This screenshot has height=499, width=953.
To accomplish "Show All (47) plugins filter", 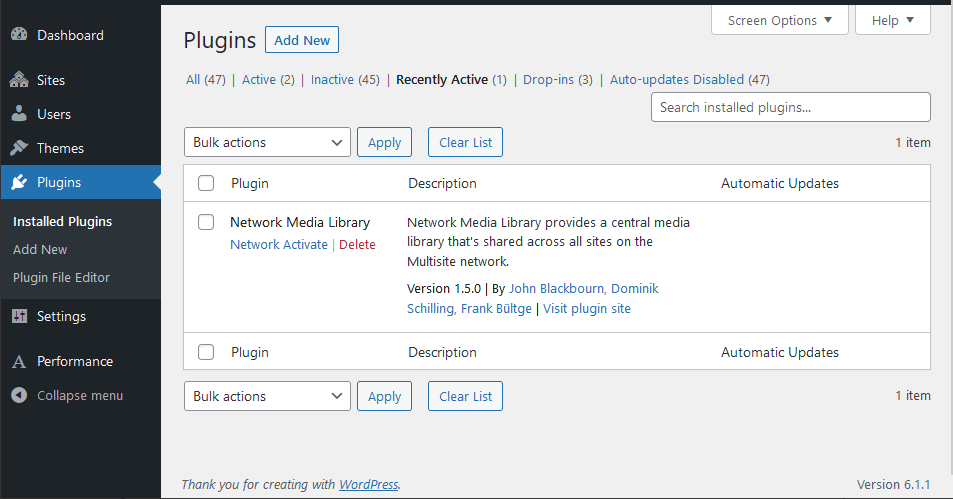I will point(205,80).
